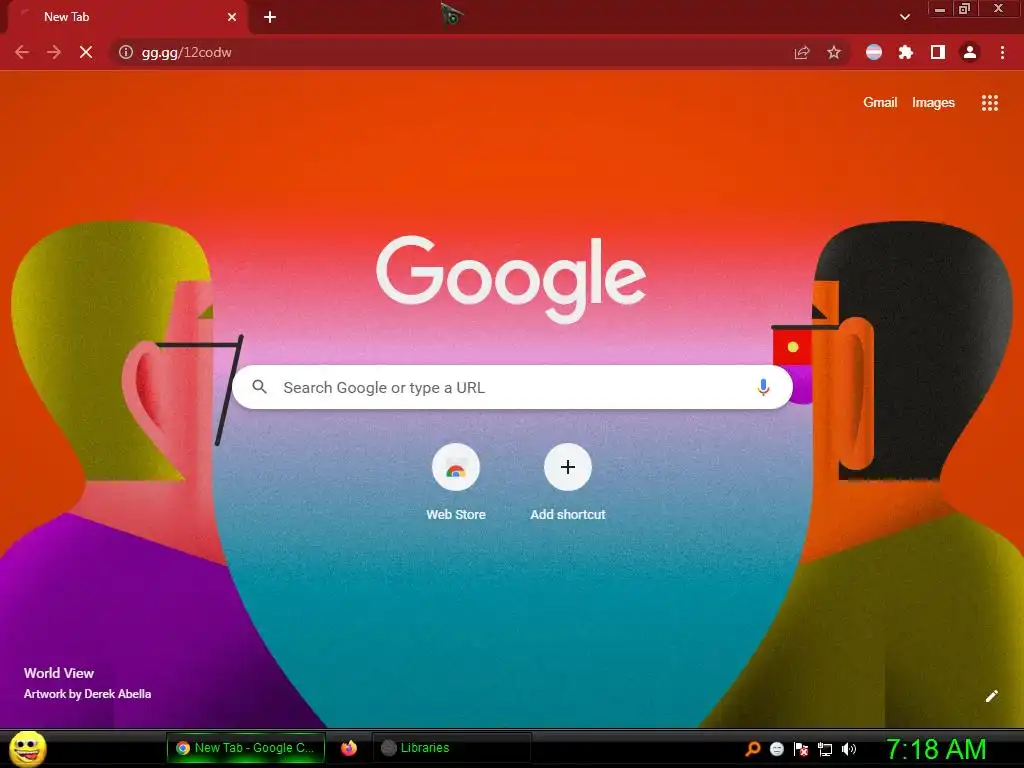The height and width of the screenshot is (768, 1024).
Task: Open Libraries taskbar window
Action: coord(451,748)
